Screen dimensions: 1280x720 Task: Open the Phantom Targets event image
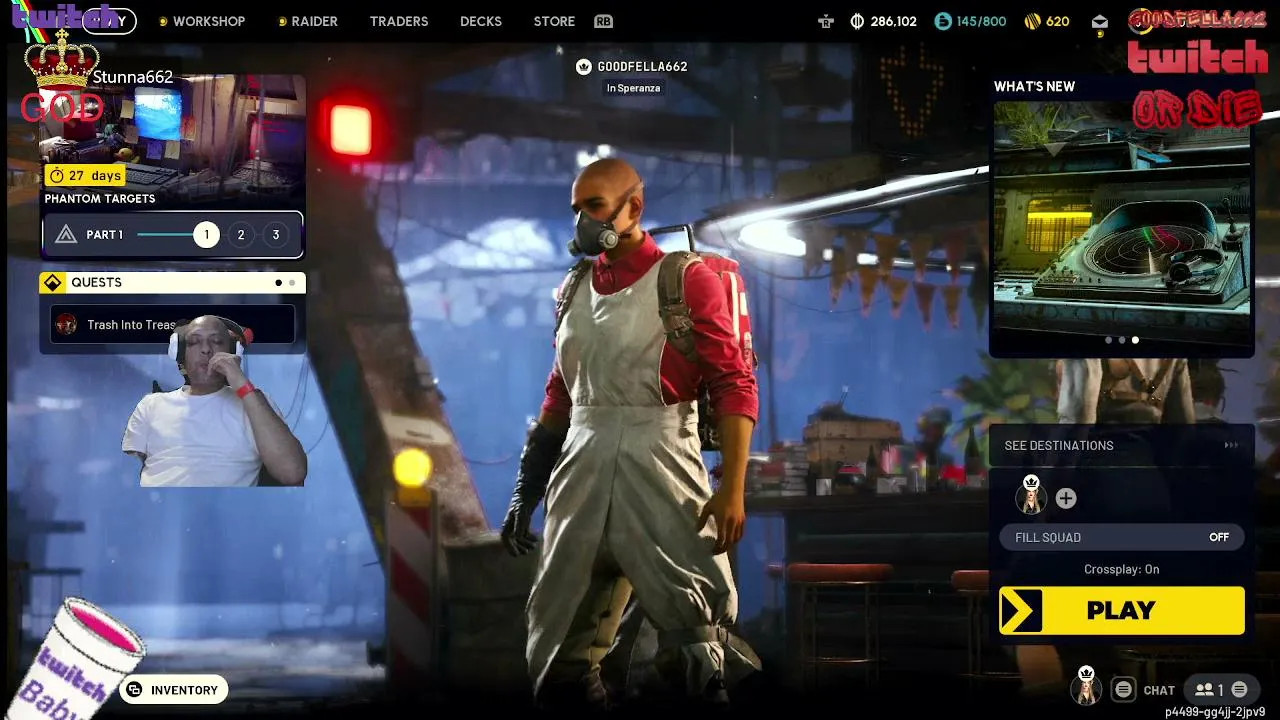[x=172, y=138]
